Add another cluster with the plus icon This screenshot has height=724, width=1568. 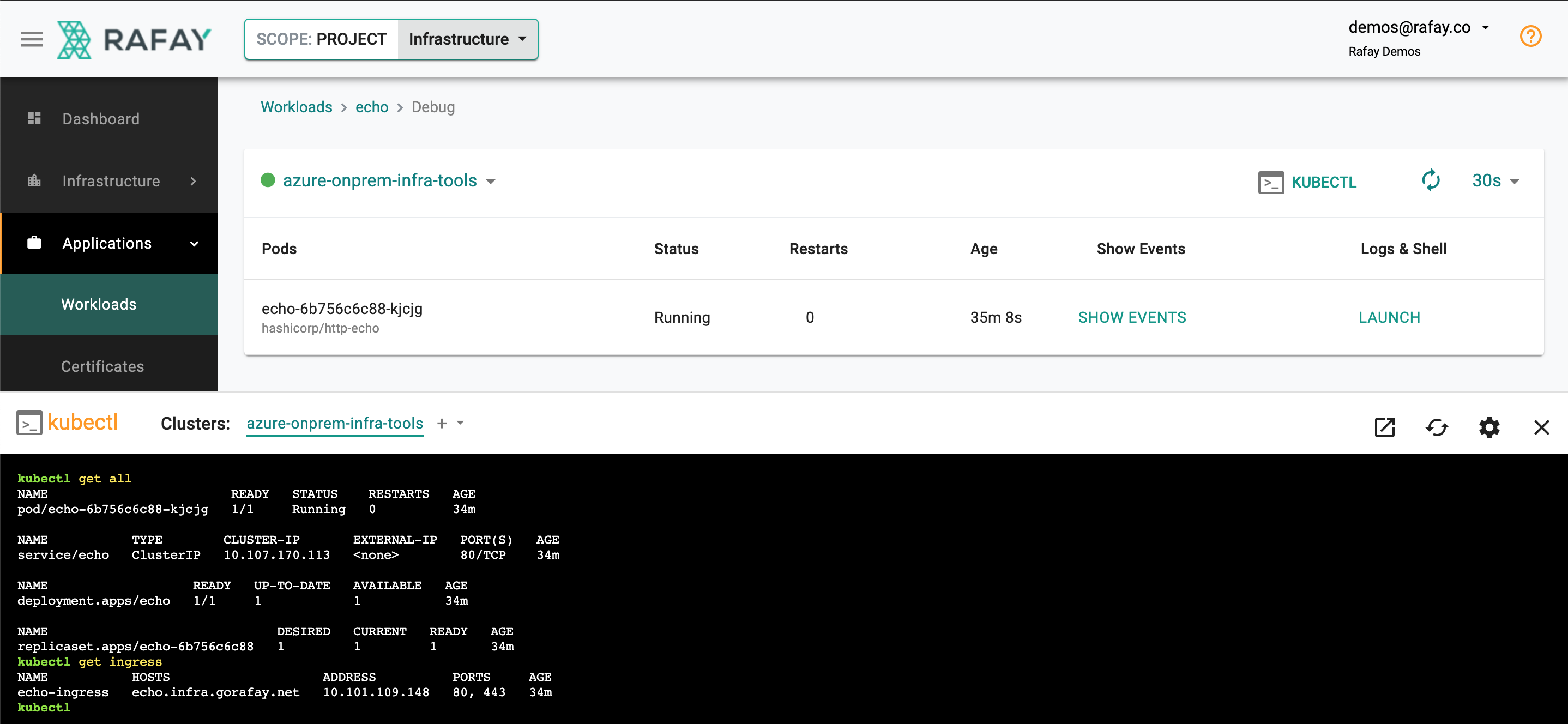[442, 423]
